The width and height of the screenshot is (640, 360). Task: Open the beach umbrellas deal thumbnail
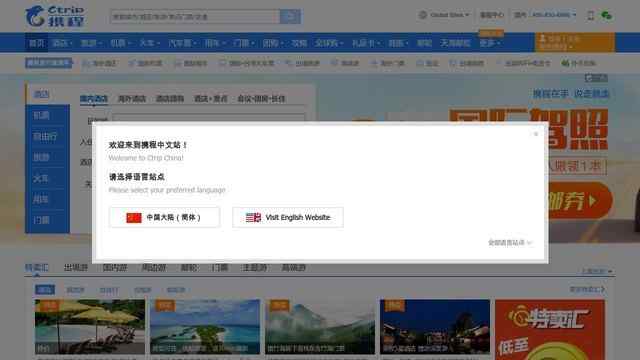(x=90, y=327)
